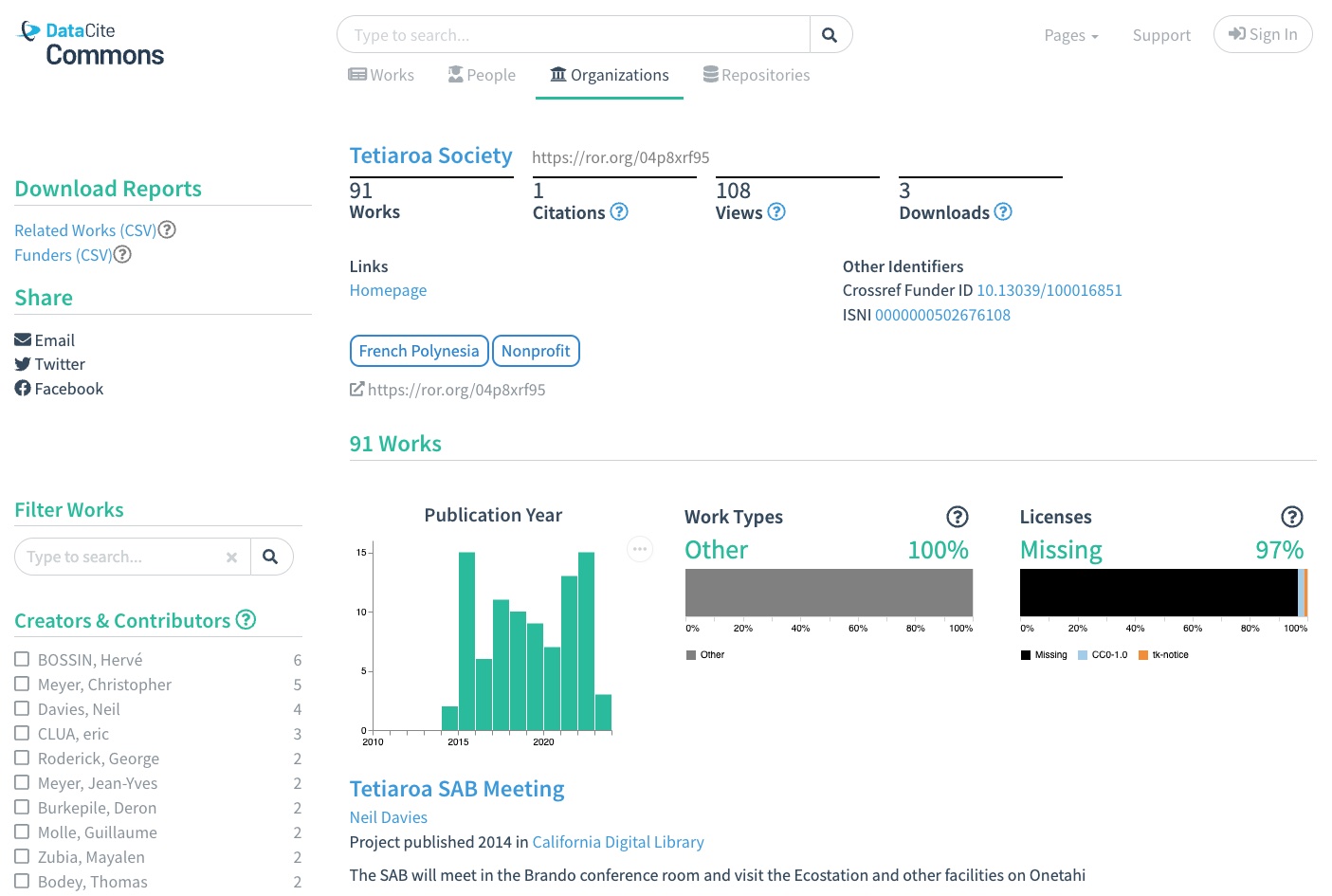Screen dimensions: 1332x896
Task: Click the Views help question icon
Action: 776,211
